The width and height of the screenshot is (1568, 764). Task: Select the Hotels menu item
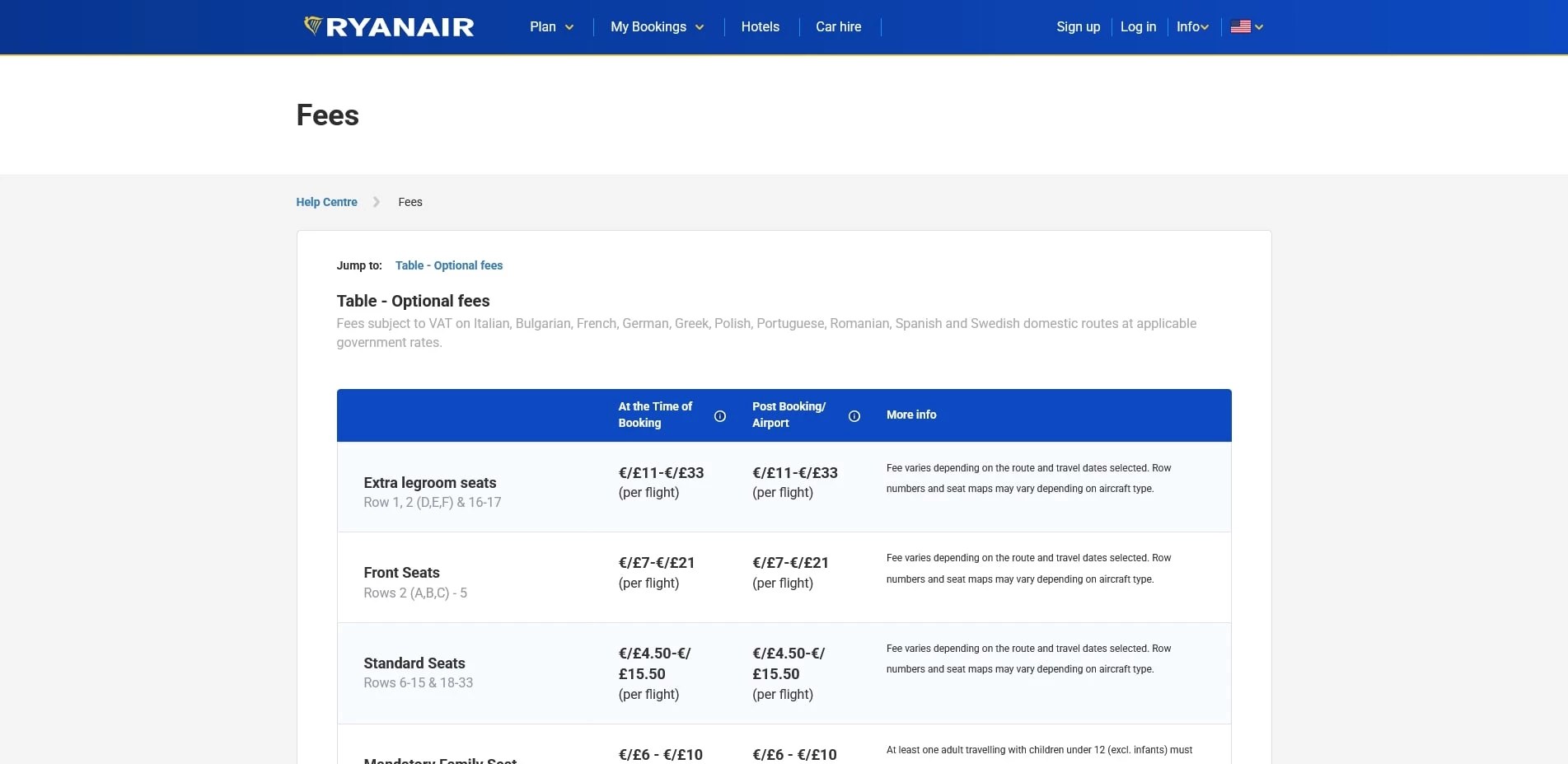coord(760,26)
